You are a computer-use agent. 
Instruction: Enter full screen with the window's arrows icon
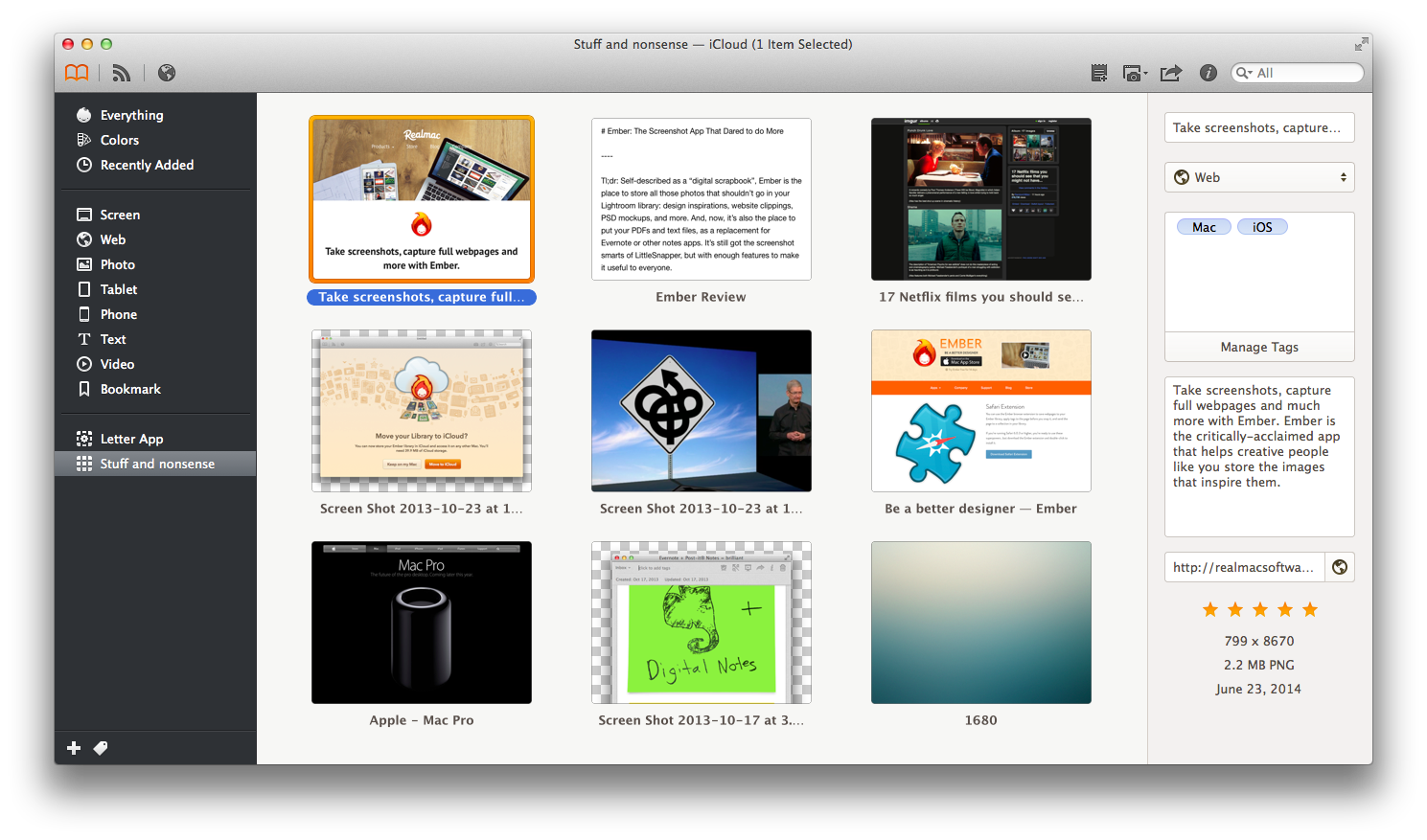[x=1361, y=44]
